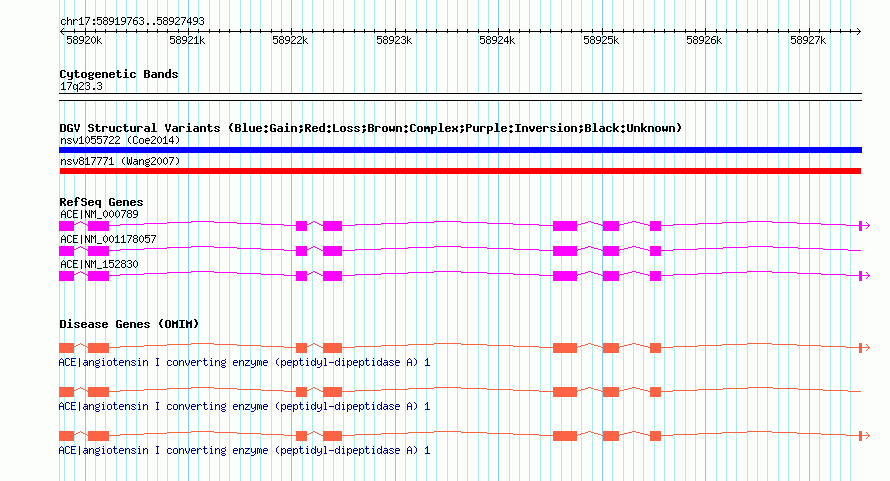The height and width of the screenshot is (481, 890).
Task: Click the RefSeq Genes track title
Action: 101,202
